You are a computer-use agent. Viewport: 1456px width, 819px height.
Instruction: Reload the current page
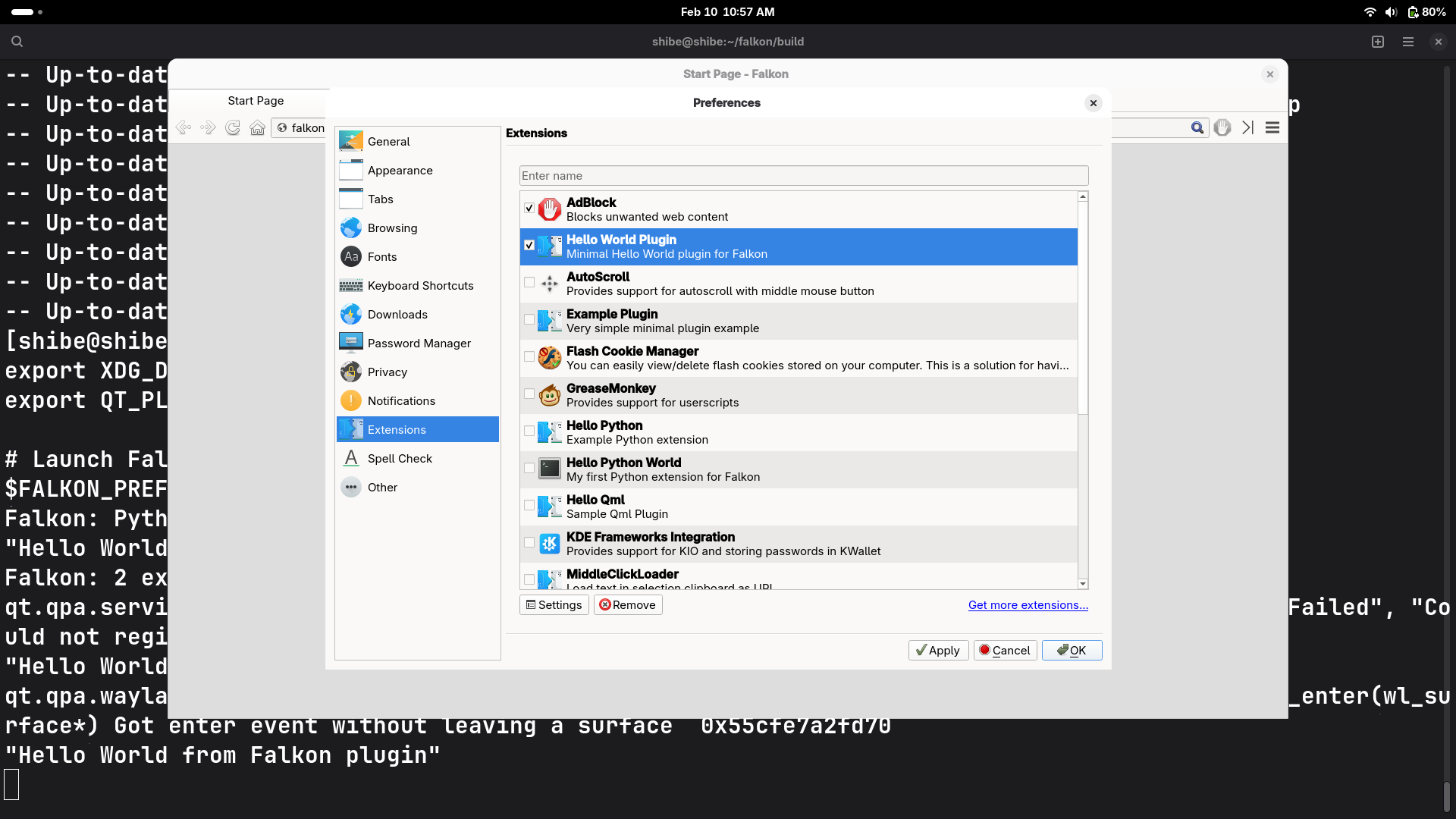pyautogui.click(x=232, y=127)
